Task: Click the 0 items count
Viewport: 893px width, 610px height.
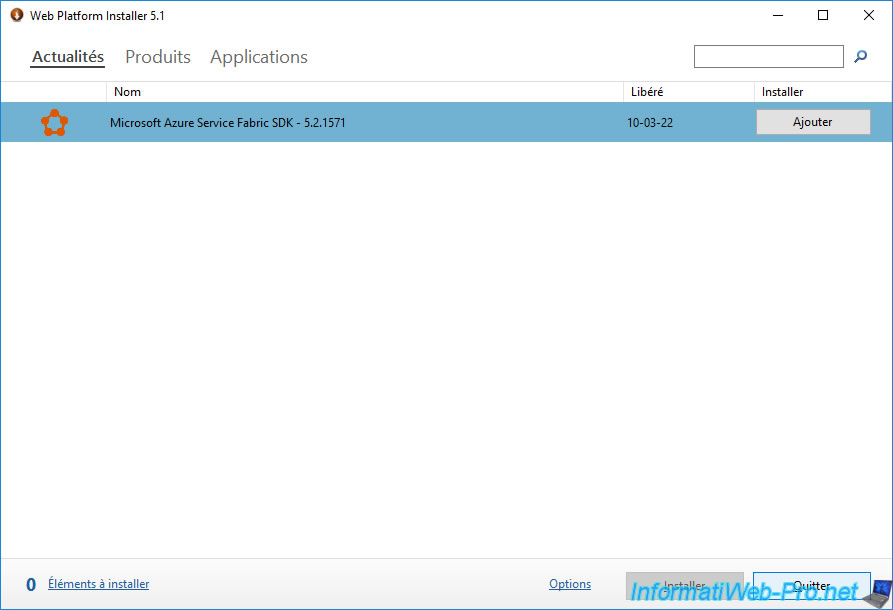Action: tap(31, 584)
